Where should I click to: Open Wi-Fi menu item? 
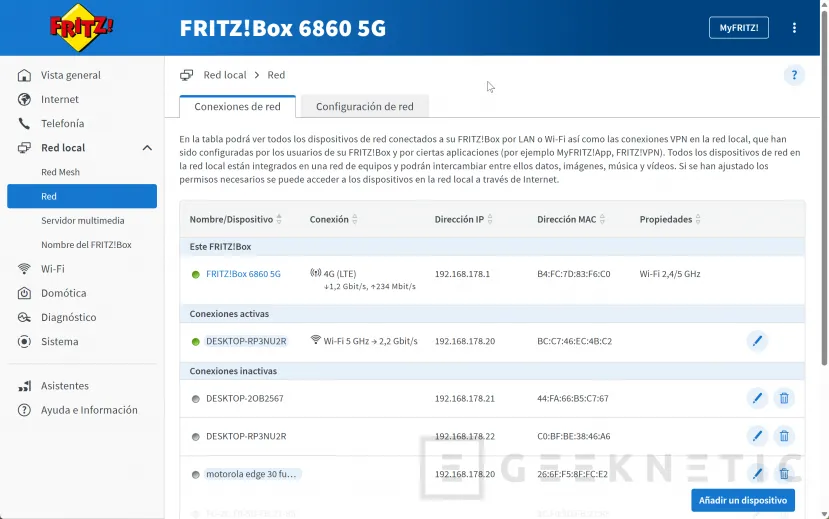point(53,269)
